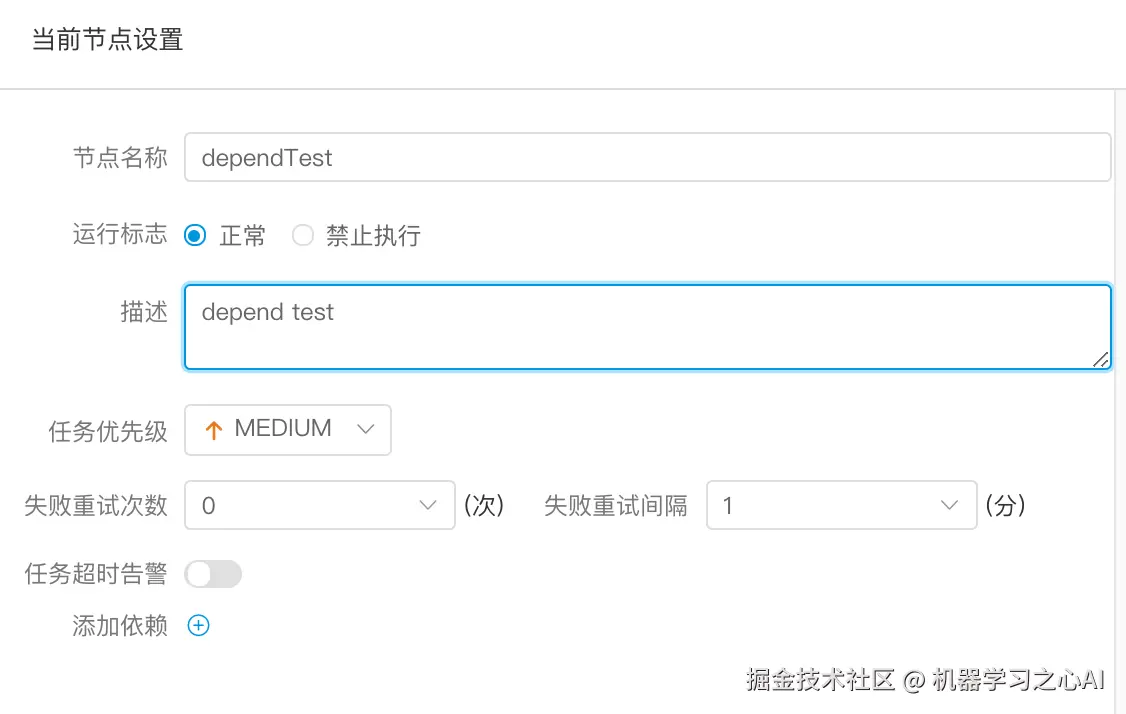The height and width of the screenshot is (714, 1126).
Task: Click into the 描述 textarea with depend test
Action: click(647, 327)
